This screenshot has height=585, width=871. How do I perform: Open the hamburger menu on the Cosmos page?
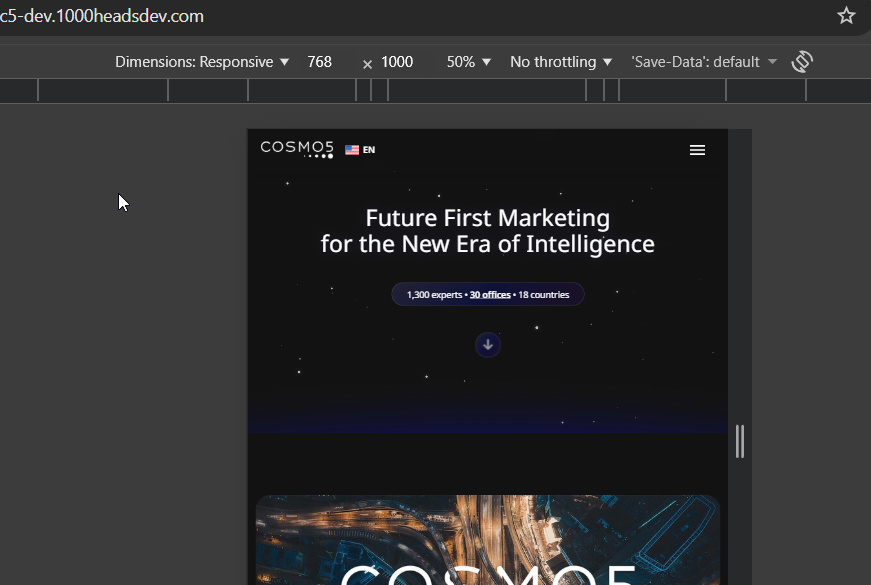tap(697, 150)
